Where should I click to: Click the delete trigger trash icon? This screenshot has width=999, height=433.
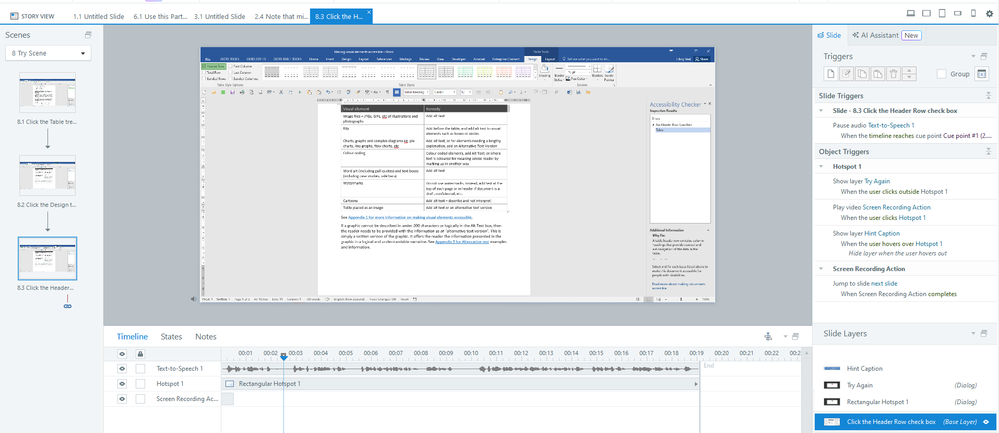tap(894, 74)
